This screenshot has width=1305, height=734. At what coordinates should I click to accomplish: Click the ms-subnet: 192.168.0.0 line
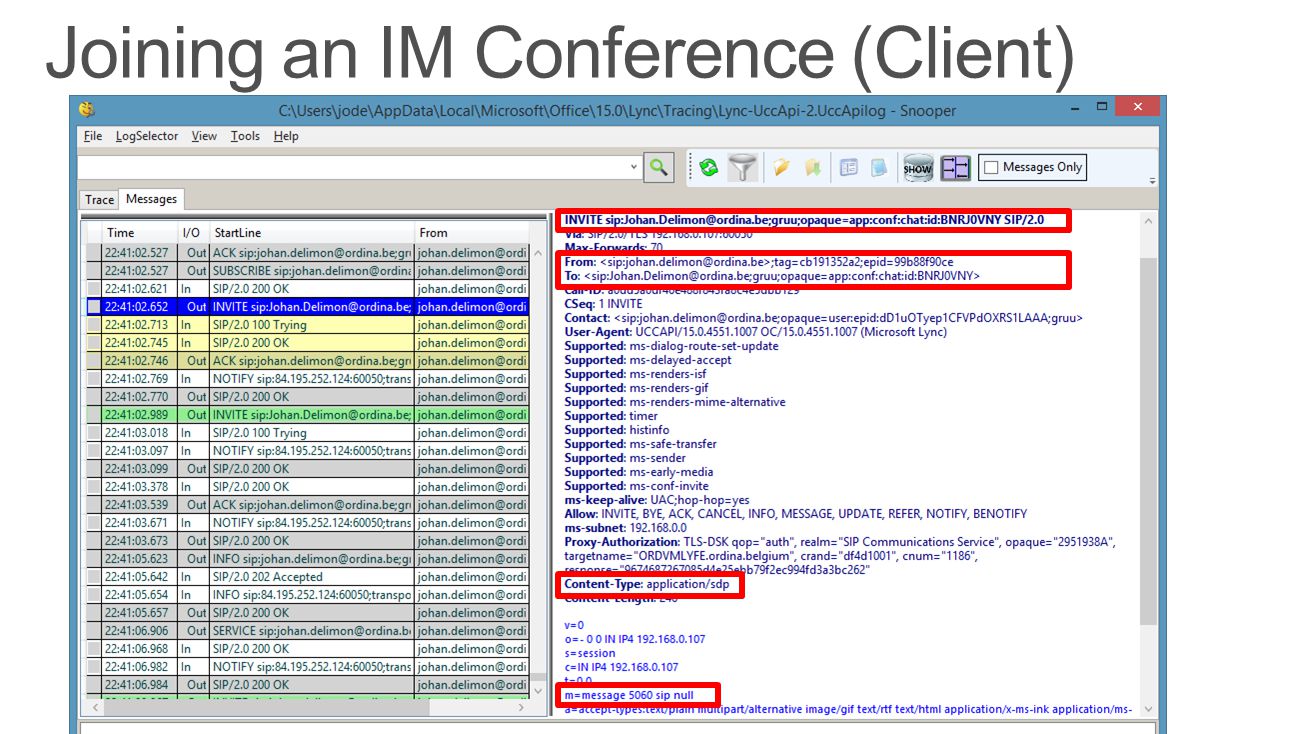[625, 528]
